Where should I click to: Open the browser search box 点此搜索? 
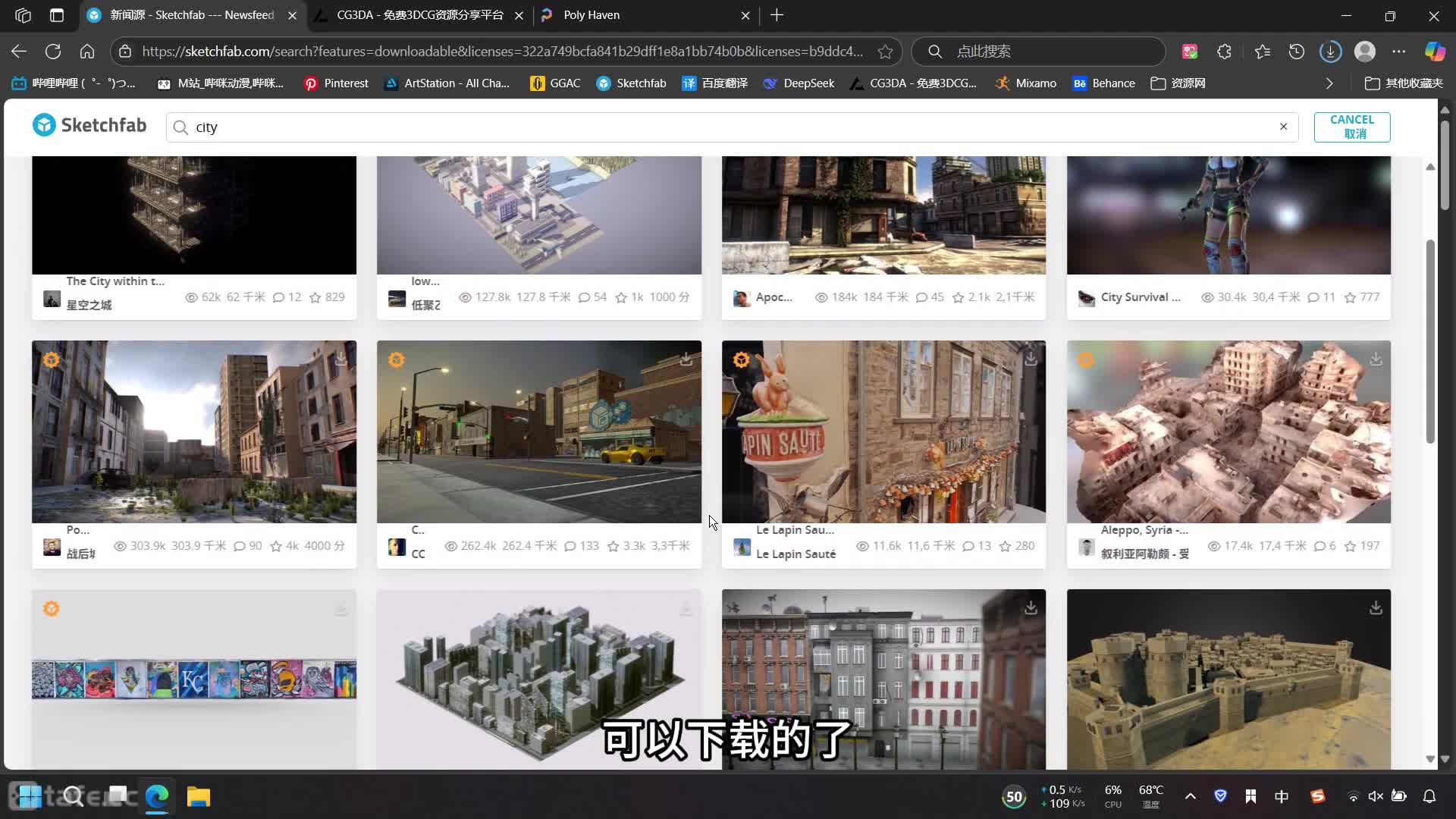1038,52
